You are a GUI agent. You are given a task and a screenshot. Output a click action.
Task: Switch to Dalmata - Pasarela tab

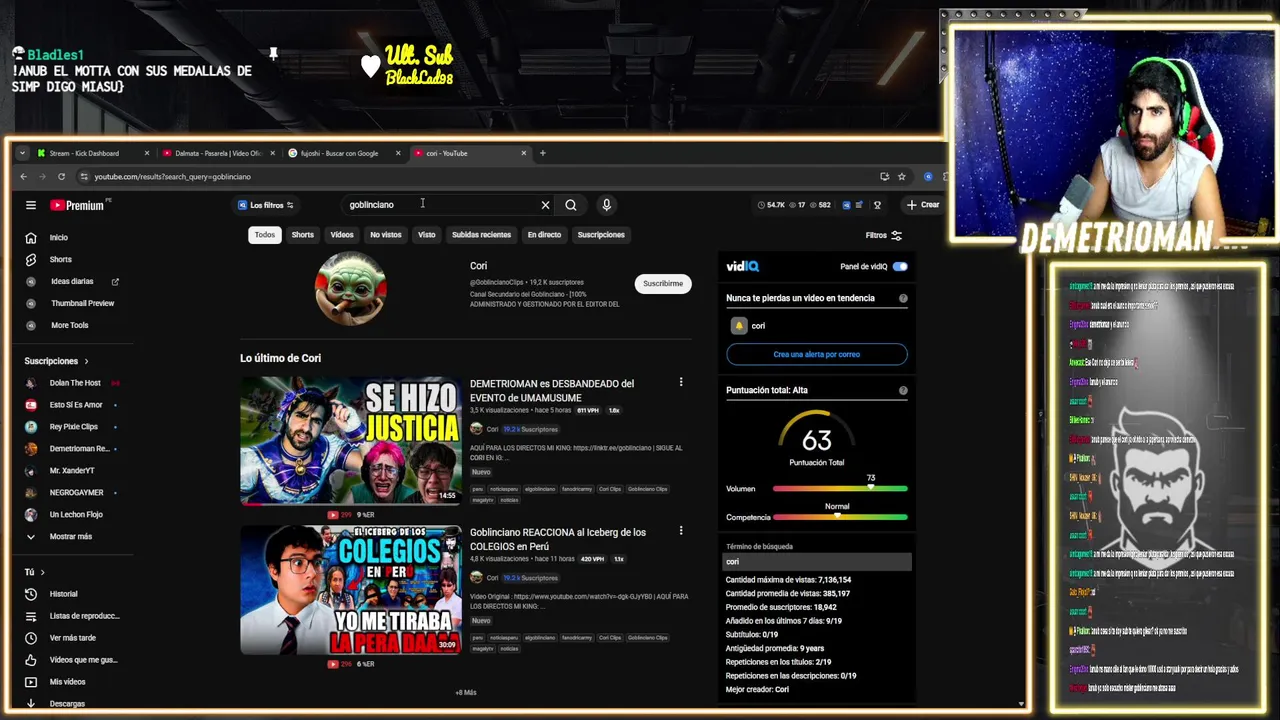[218, 153]
